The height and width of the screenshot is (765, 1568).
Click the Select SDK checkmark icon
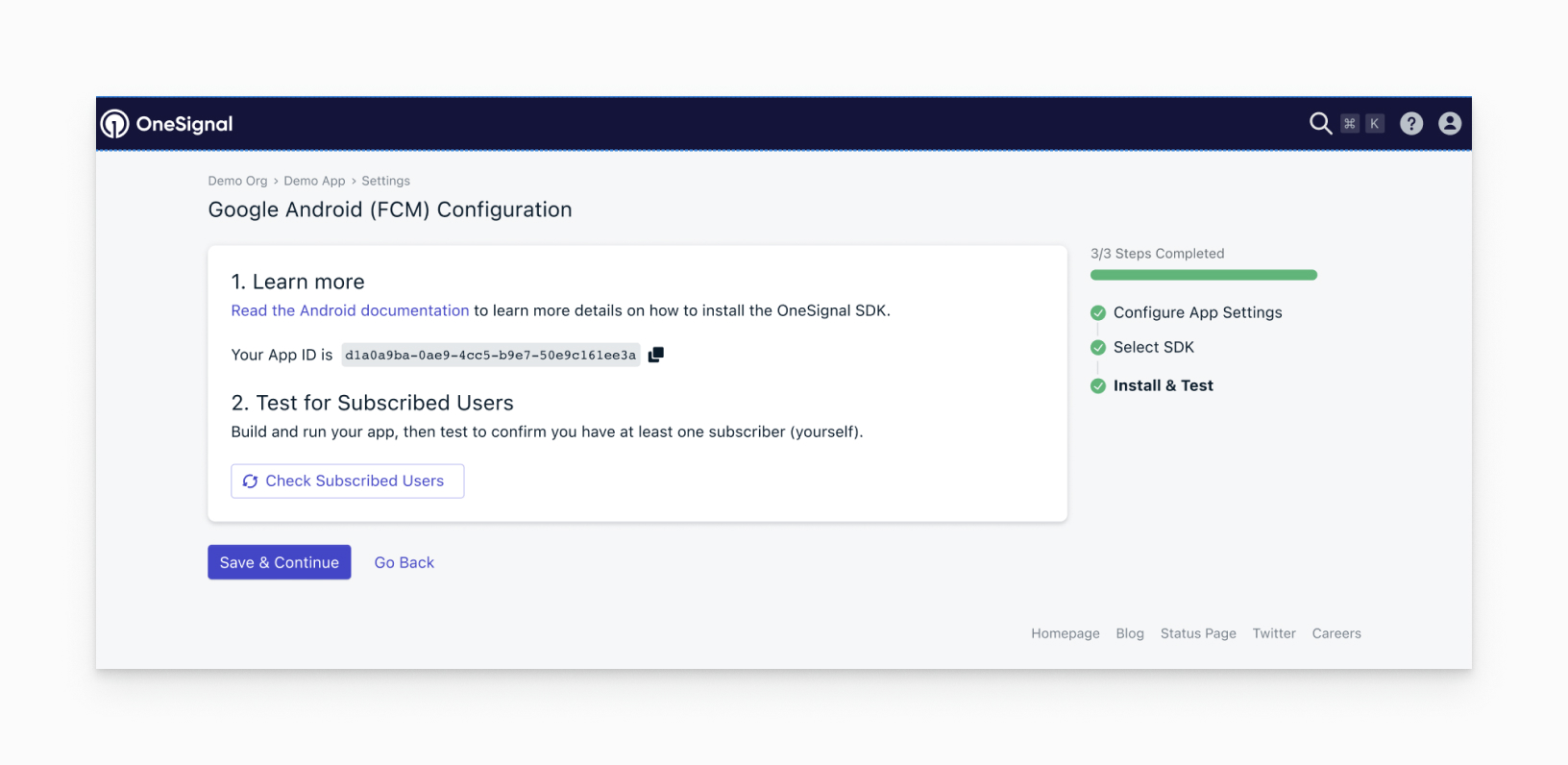1098,347
